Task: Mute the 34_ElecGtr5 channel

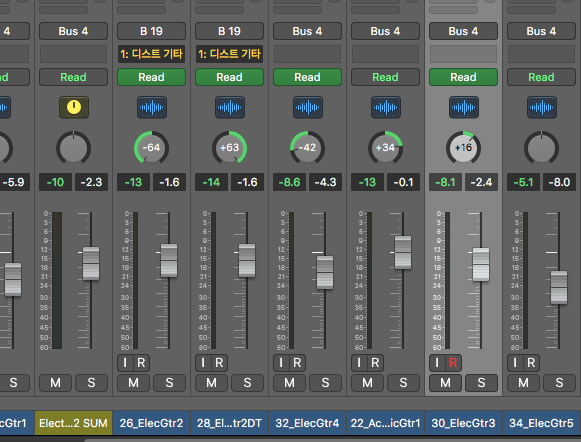Action: point(523,383)
